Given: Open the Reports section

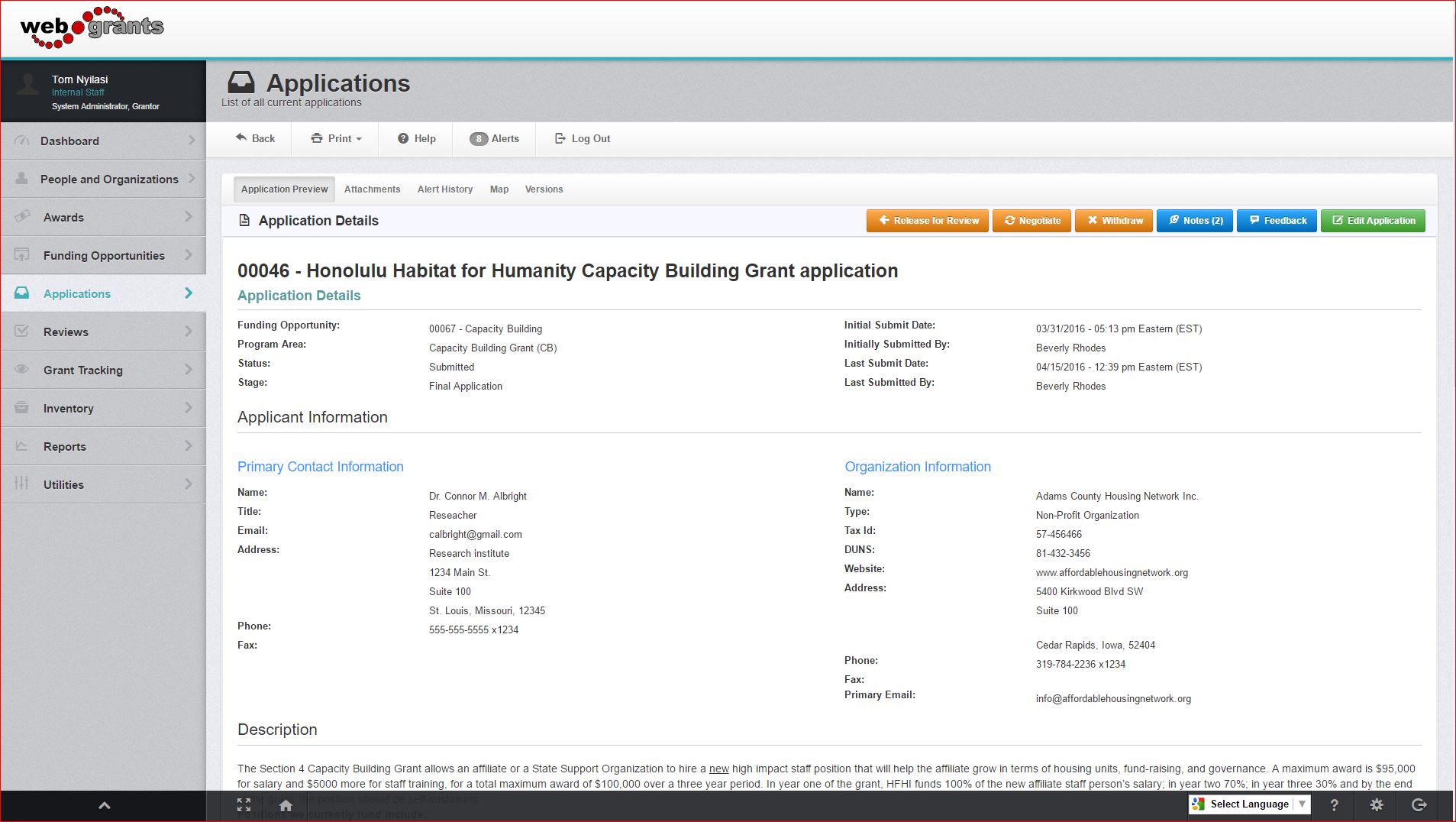Looking at the screenshot, I should (x=65, y=446).
